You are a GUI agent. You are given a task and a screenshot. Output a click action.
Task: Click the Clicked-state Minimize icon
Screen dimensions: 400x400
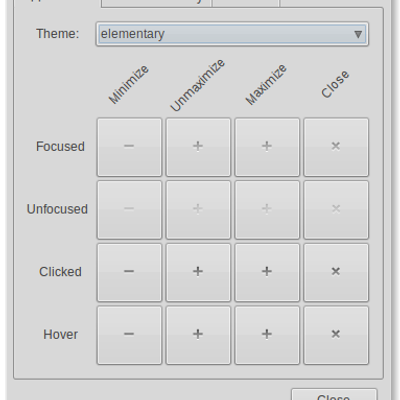point(129,272)
